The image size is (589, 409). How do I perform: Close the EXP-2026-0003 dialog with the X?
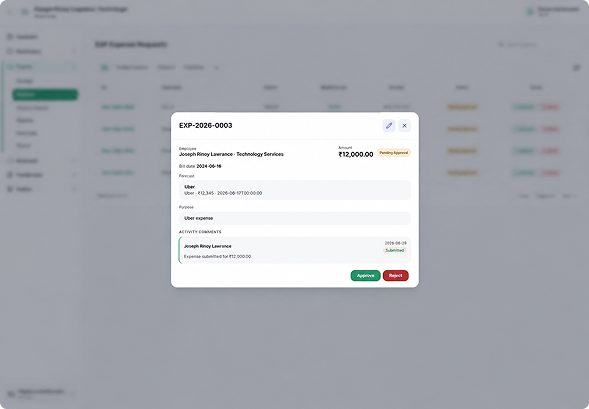coord(404,125)
